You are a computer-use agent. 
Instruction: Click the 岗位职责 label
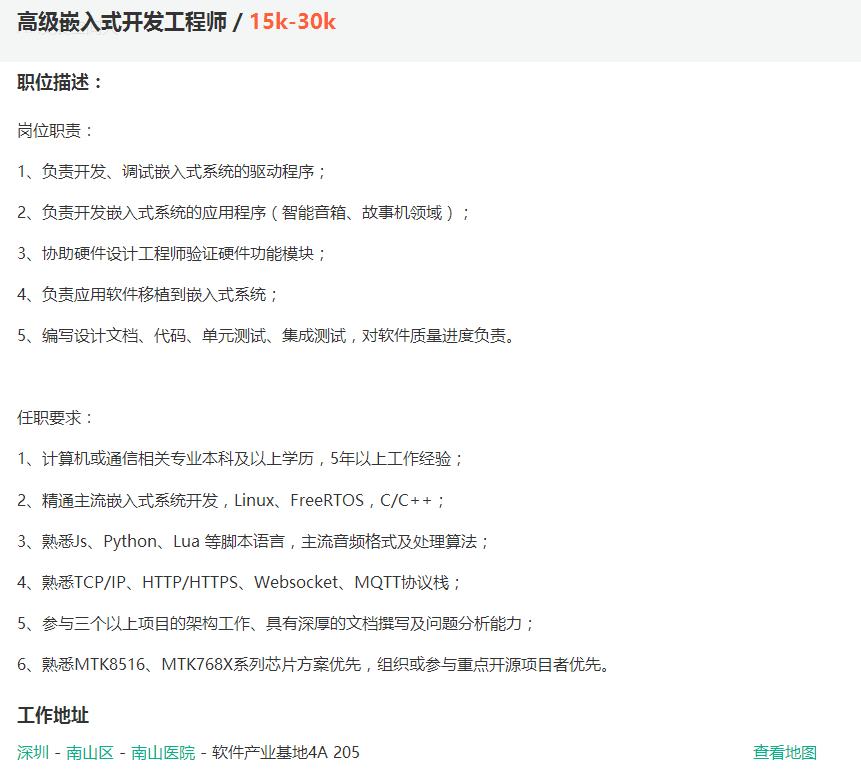tap(55, 131)
